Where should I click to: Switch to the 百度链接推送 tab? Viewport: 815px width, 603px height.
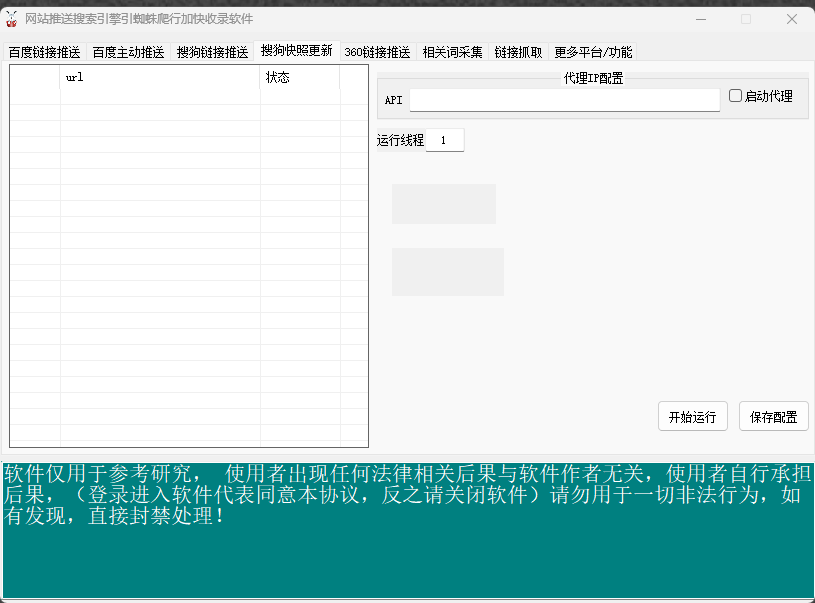44,52
